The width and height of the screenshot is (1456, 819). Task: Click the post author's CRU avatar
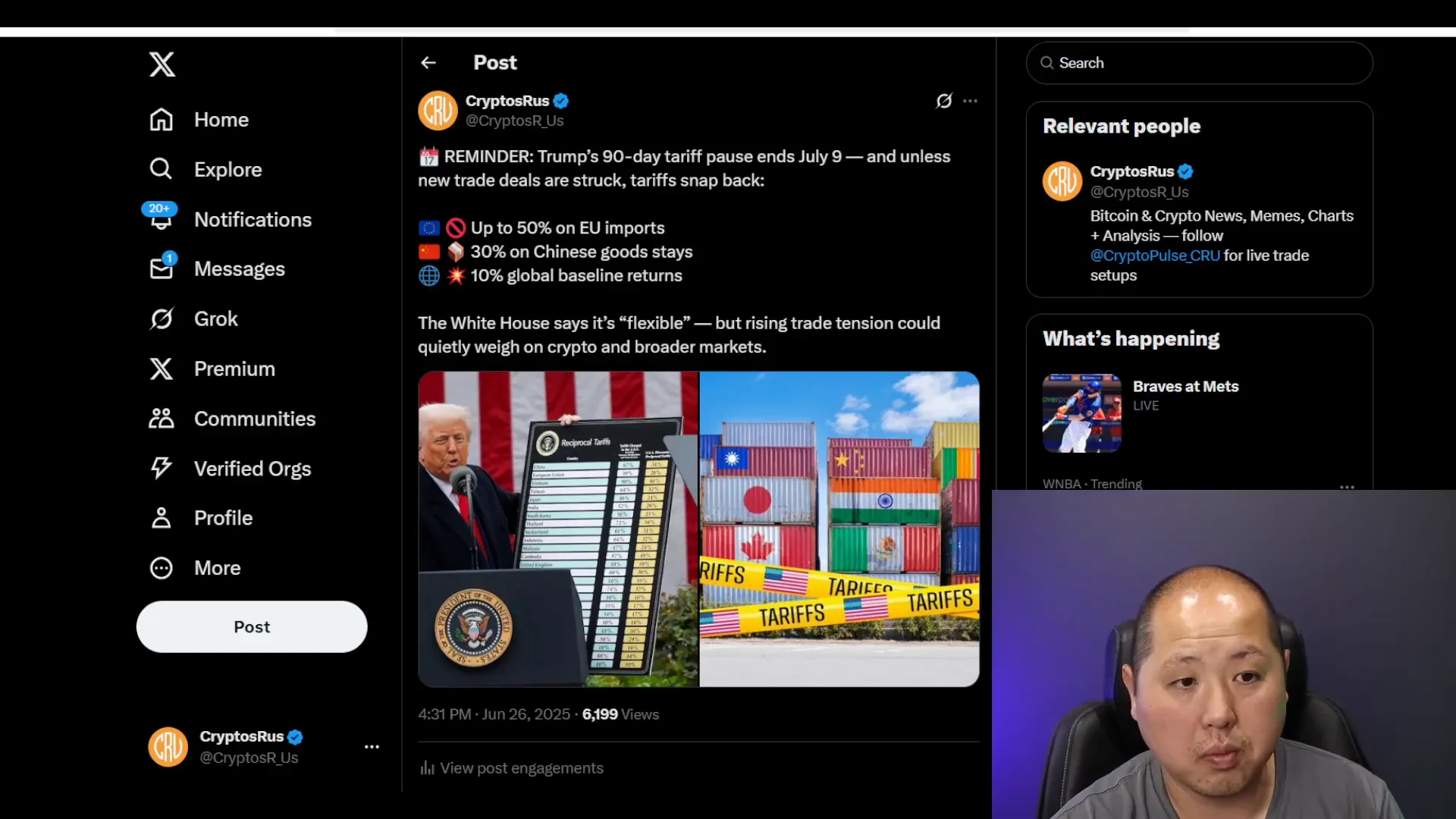tap(438, 111)
